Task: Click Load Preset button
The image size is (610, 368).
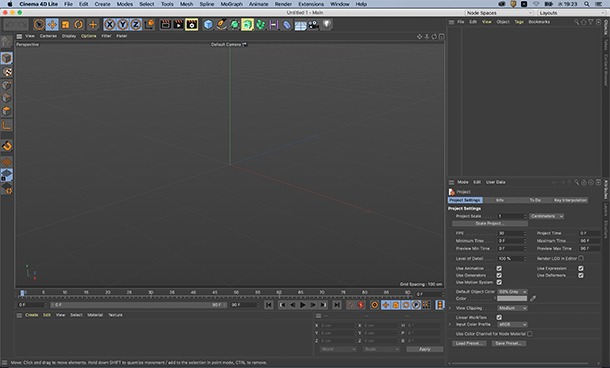Action: point(469,343)
